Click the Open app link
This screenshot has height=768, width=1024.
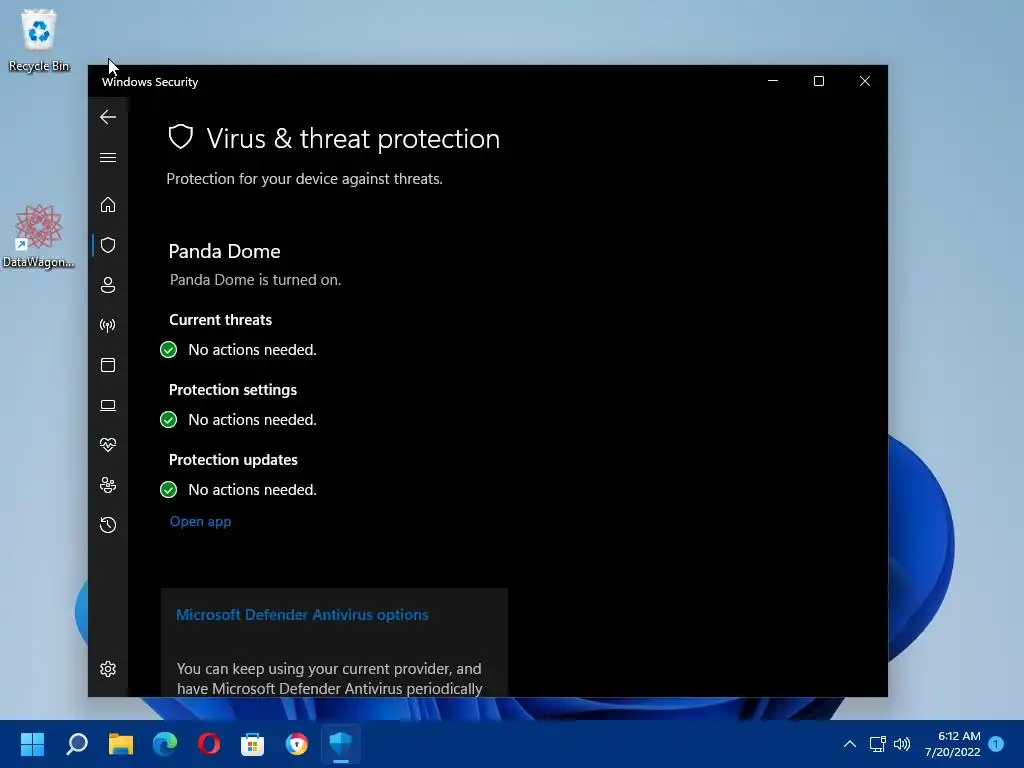tap(200, 521)
